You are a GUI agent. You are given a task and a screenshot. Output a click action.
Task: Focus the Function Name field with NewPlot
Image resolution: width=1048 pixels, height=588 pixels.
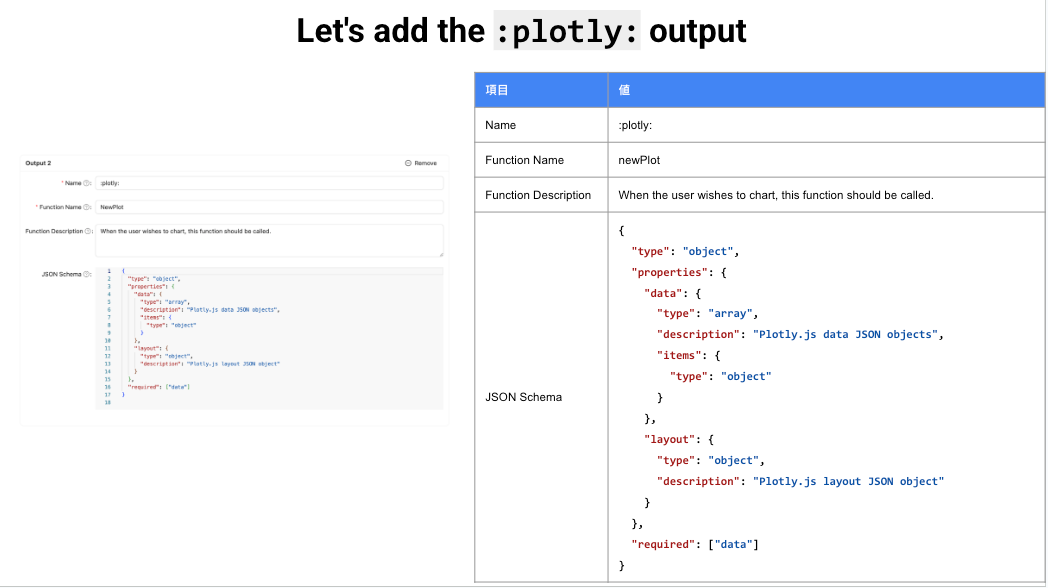(x=269, y=207)
